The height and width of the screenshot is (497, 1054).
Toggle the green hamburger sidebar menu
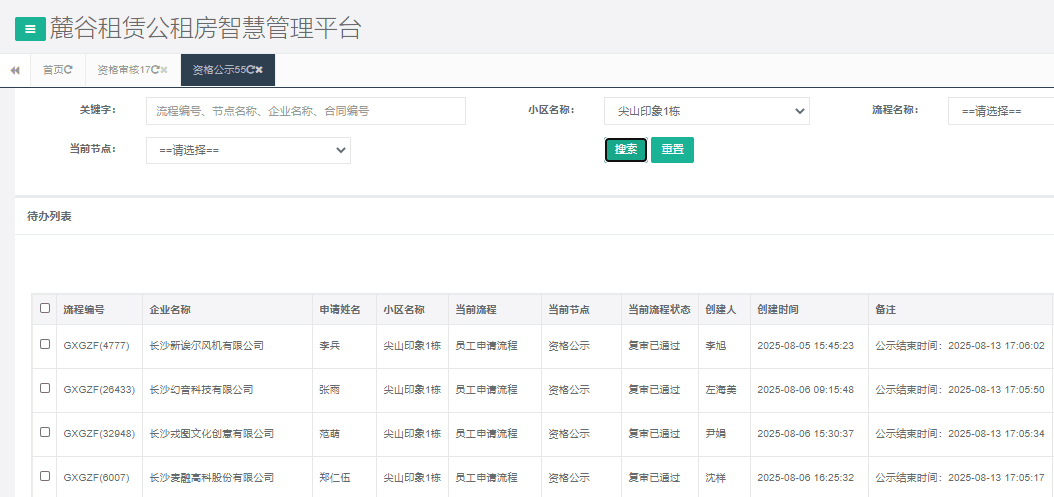tap(30, 29)
